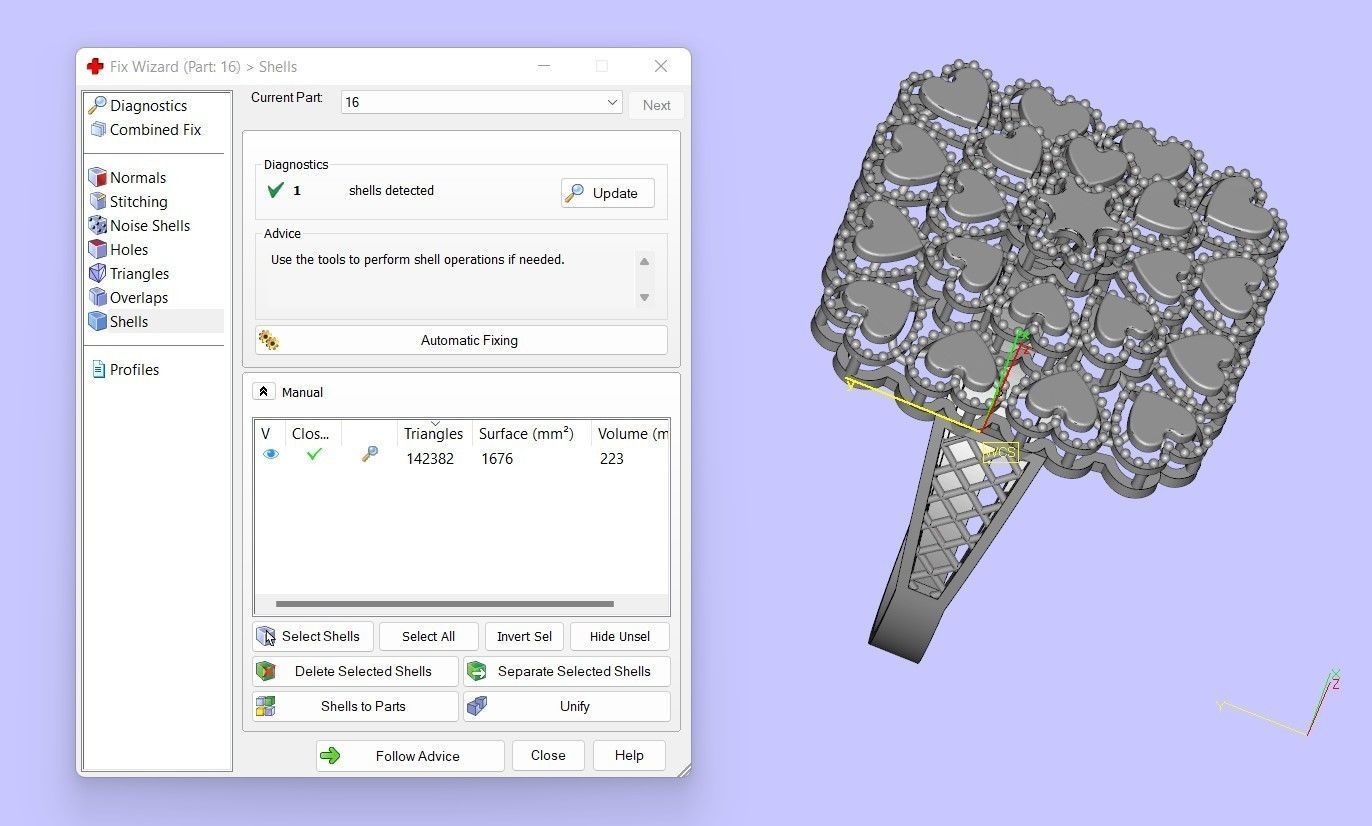Open the Current Part dropdown
Viewport: 1372px width, 826px height.
pos(482,102)
